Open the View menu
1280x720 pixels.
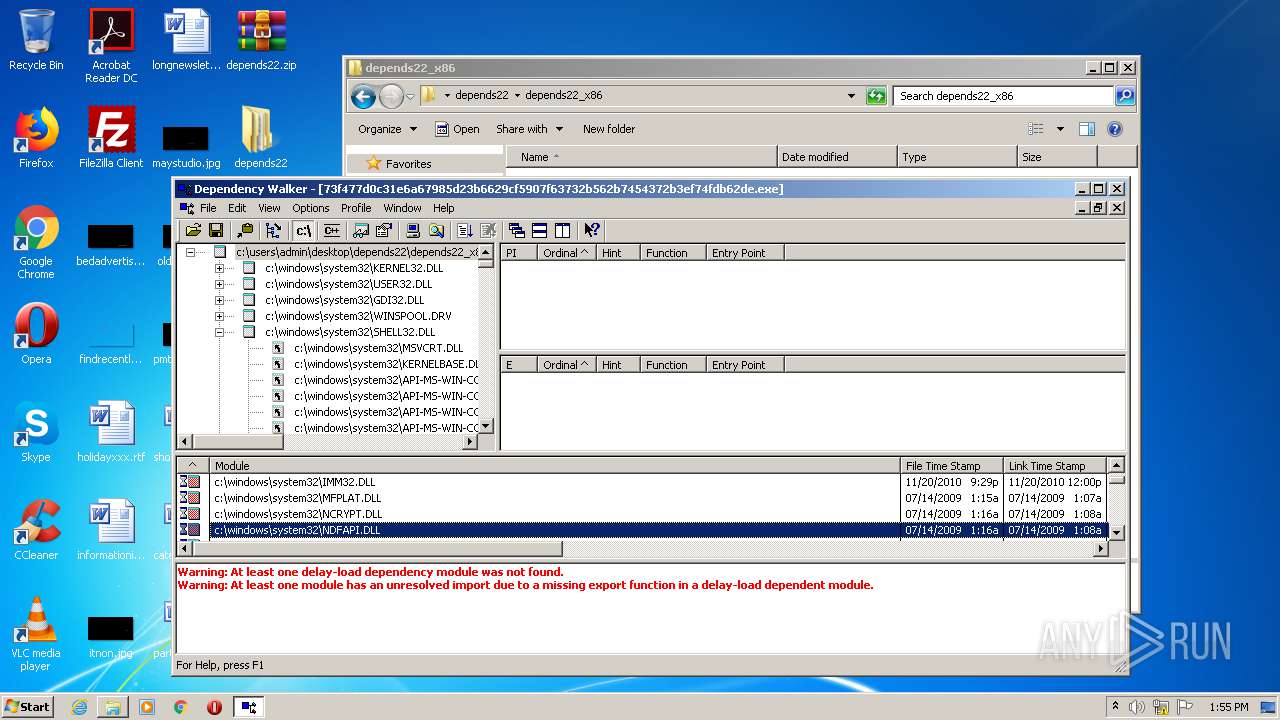269,208
